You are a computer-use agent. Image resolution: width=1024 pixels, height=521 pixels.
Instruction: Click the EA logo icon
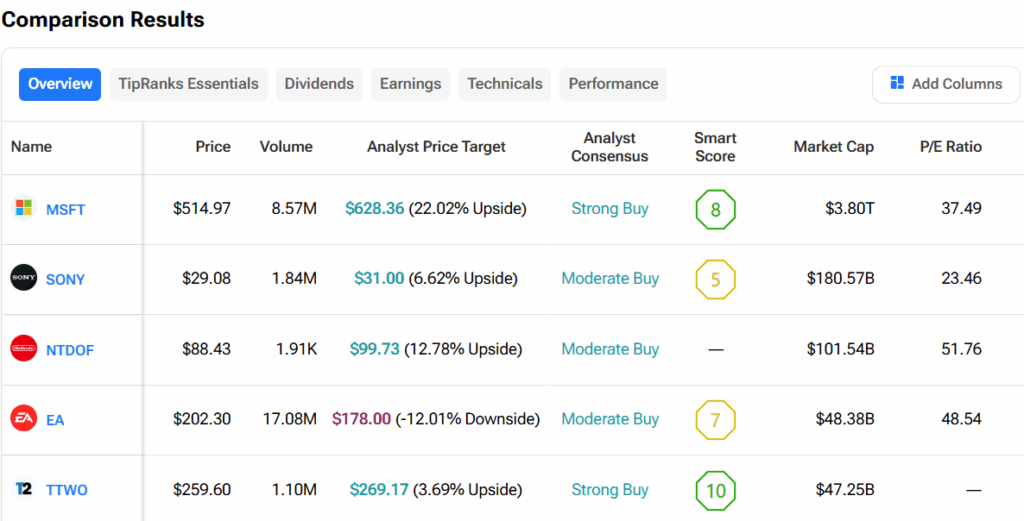(x=24, y=418)
